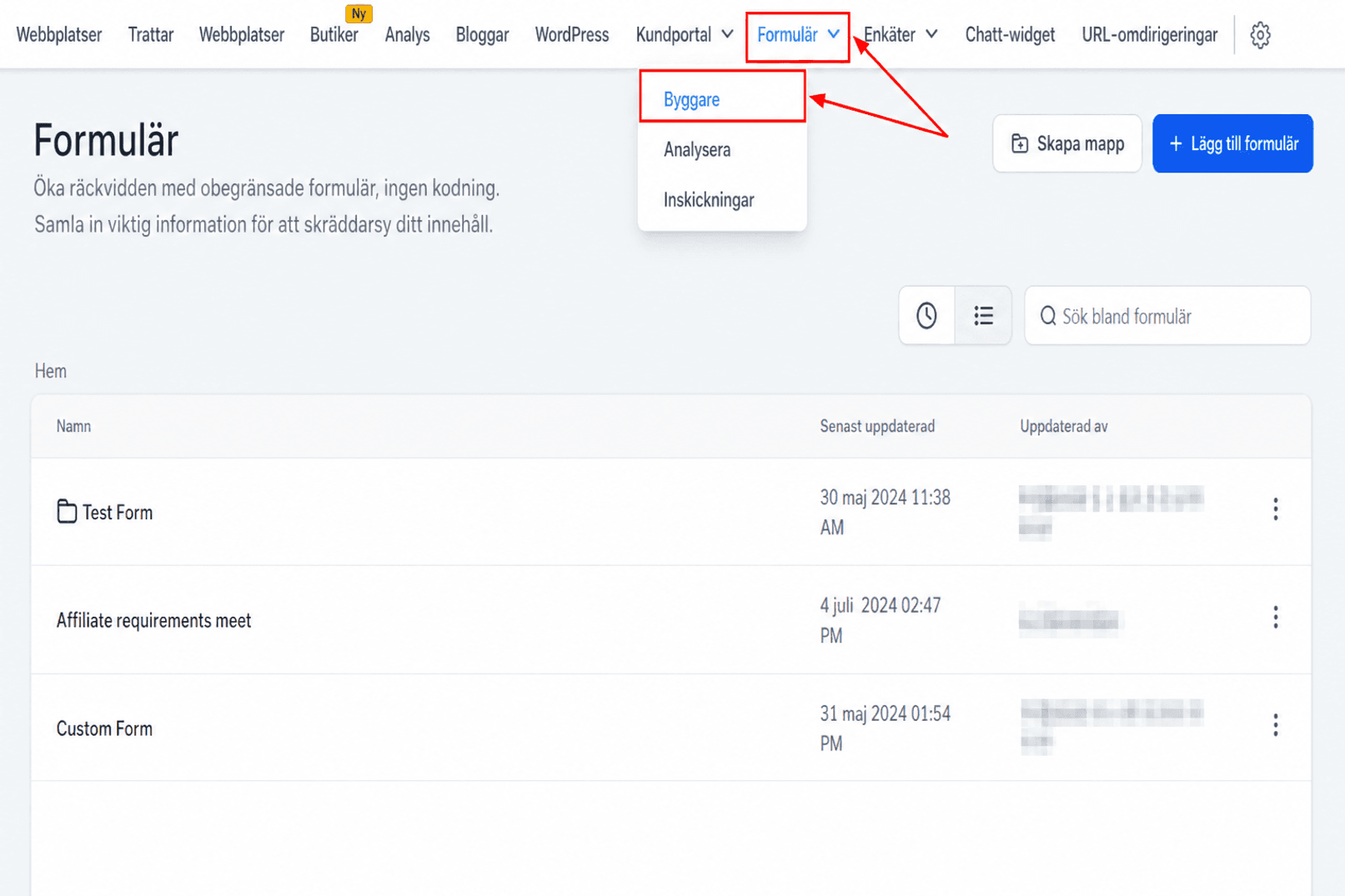Viewport: 1345px width, 896px height.
Task: Open three-dot menu for Affiliate requirements meet
Action: 1275,617
